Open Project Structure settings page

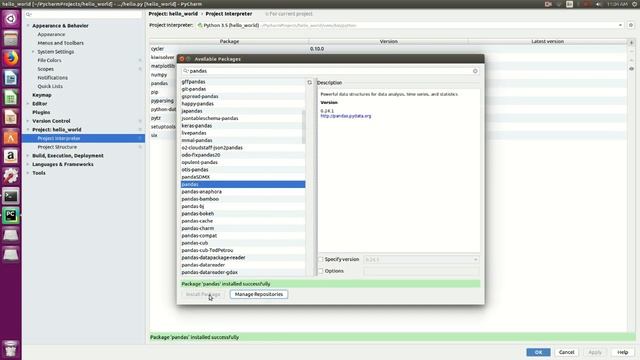pyautogui.click(x=57, y=147)
